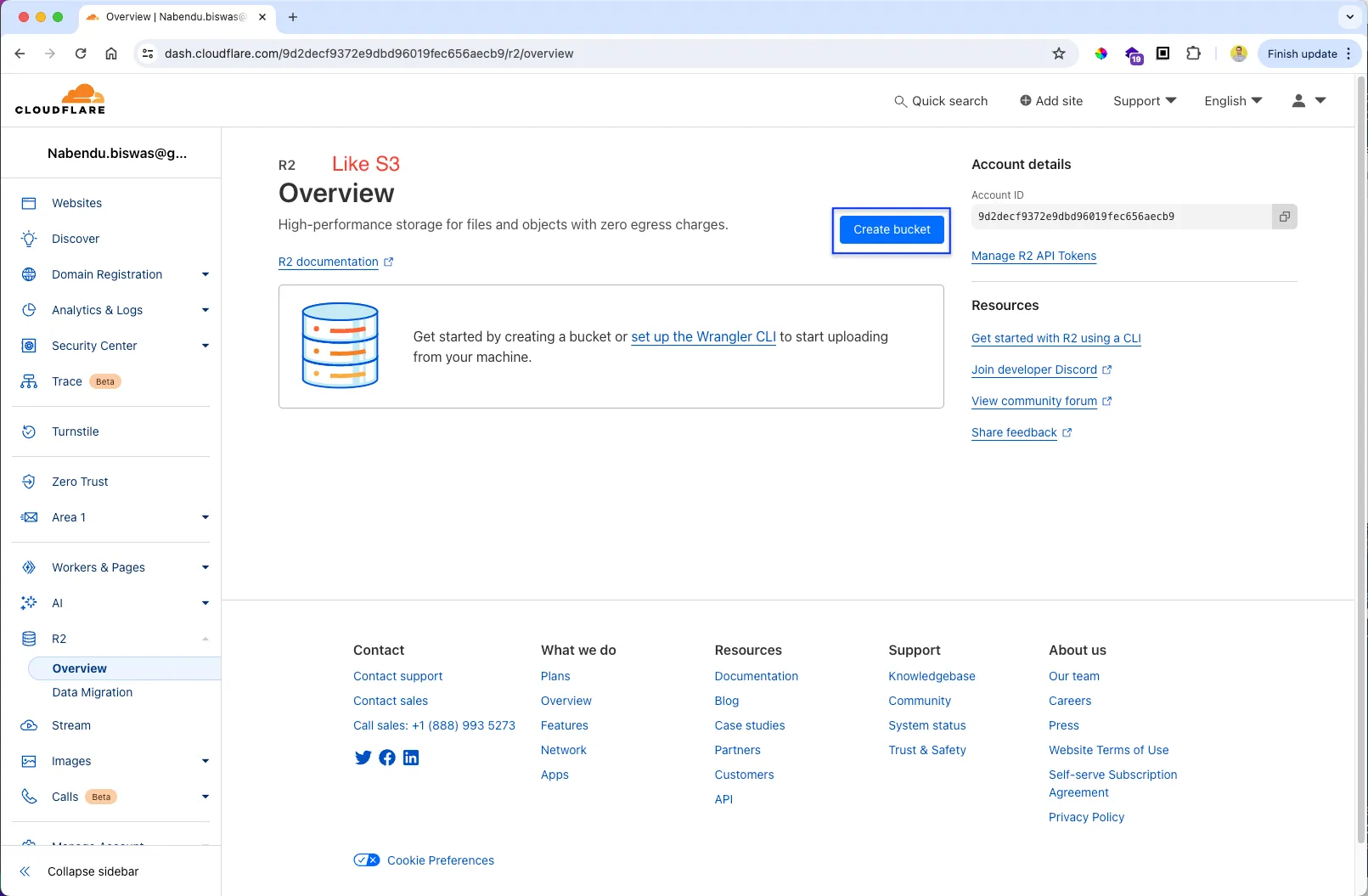This screenshot has width=1368, height=896.
Task: Click the Finish update button
Action: pos(1309,54)
